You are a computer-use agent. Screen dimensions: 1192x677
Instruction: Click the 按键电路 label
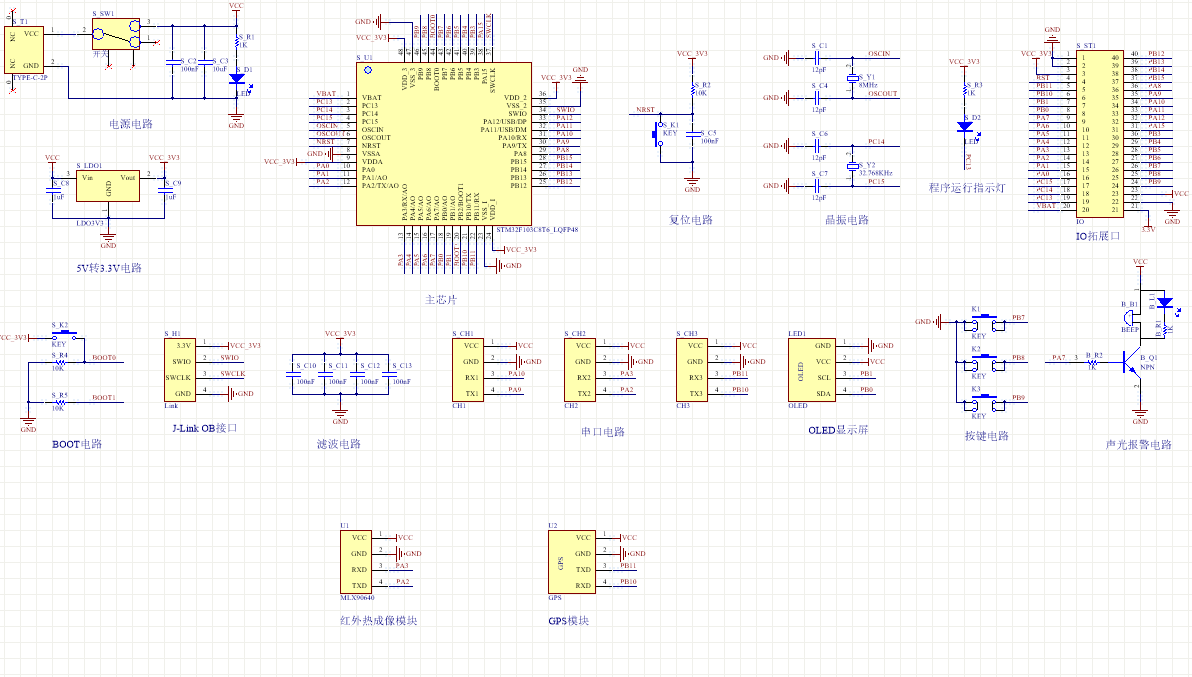pos(987,436)
